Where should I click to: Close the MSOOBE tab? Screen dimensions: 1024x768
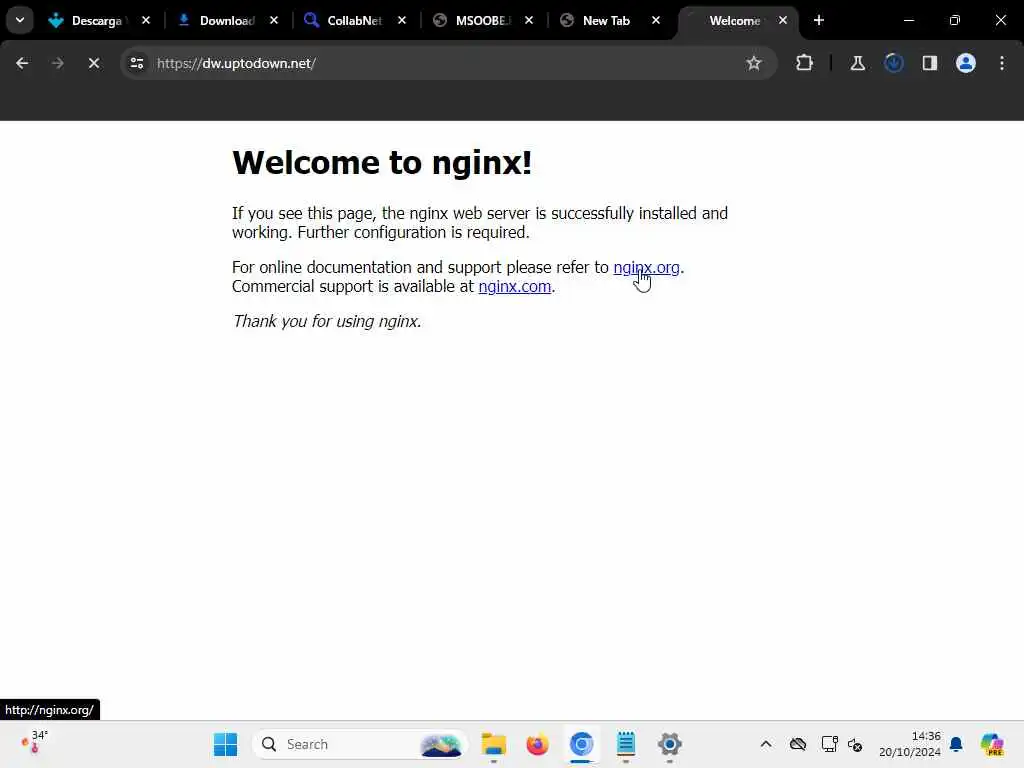point(529,20)
